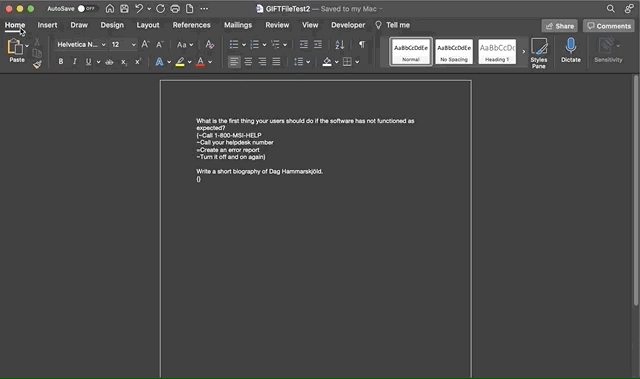Expand bullet list options arrow
The image size is (640, 379).
tap(244, 44)
